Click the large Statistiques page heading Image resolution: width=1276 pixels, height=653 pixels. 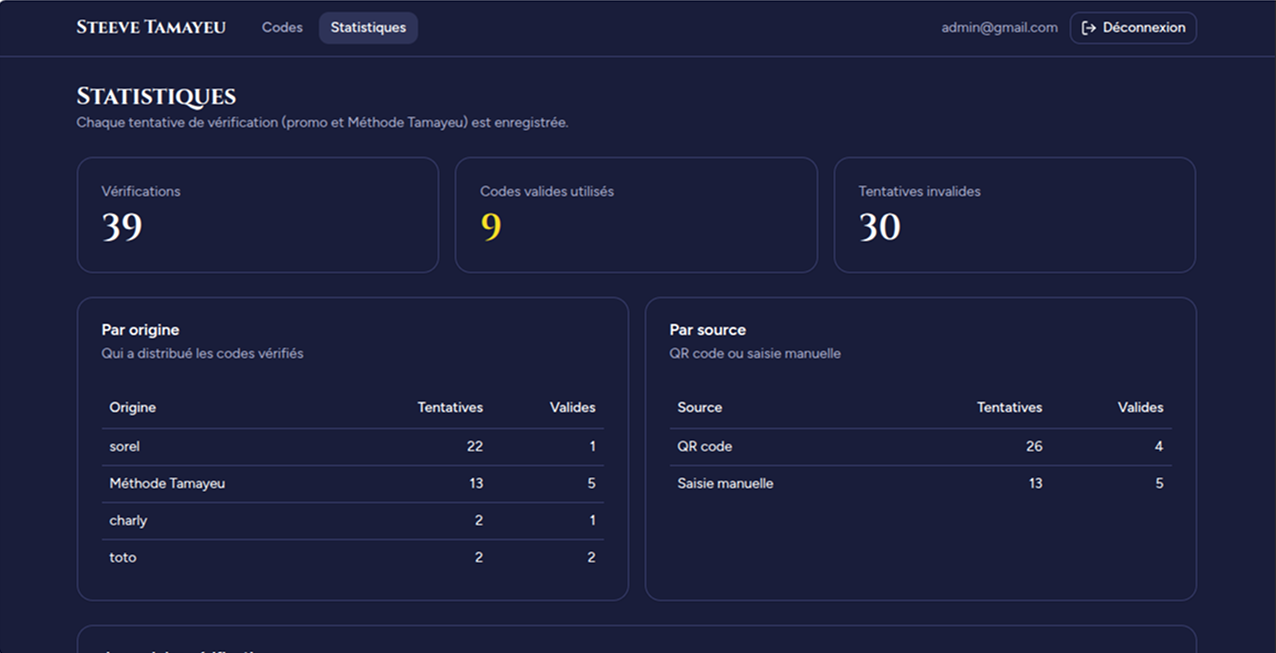156,96
